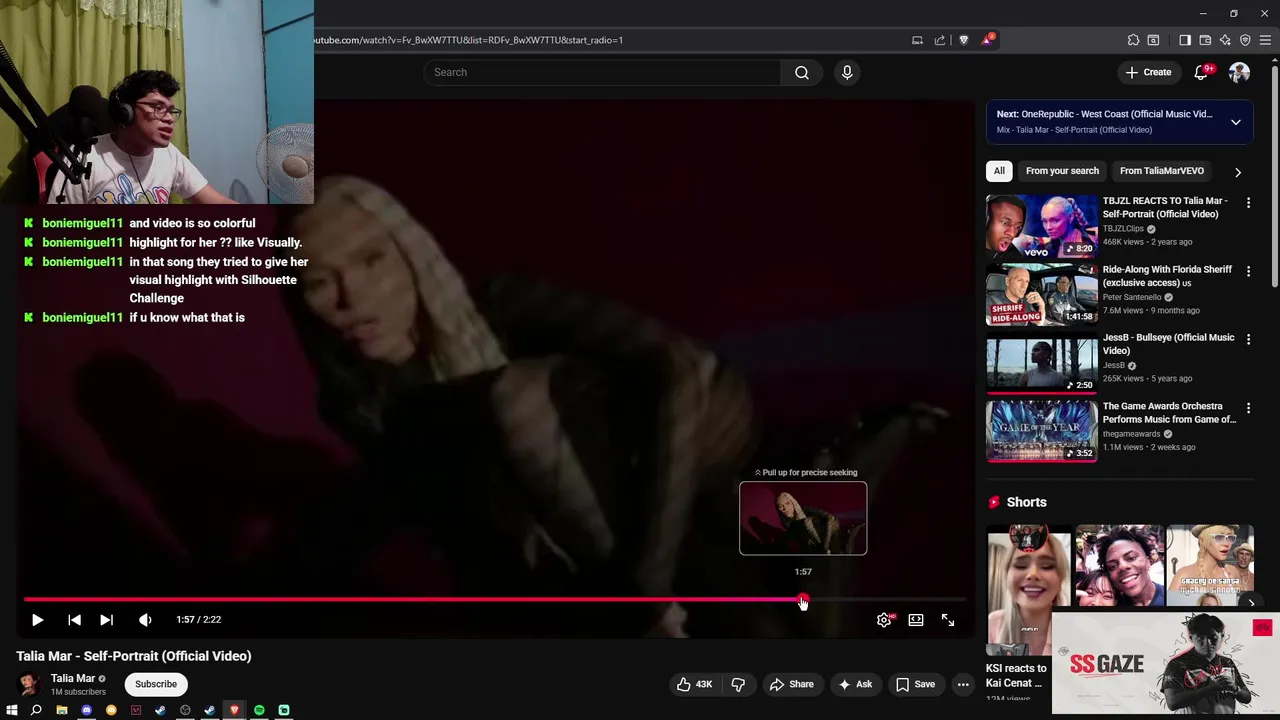Viewport: 1280px width, 720px height.
Task: Show more filter chips with the arrow
Action: click(x=1238, y=172)
